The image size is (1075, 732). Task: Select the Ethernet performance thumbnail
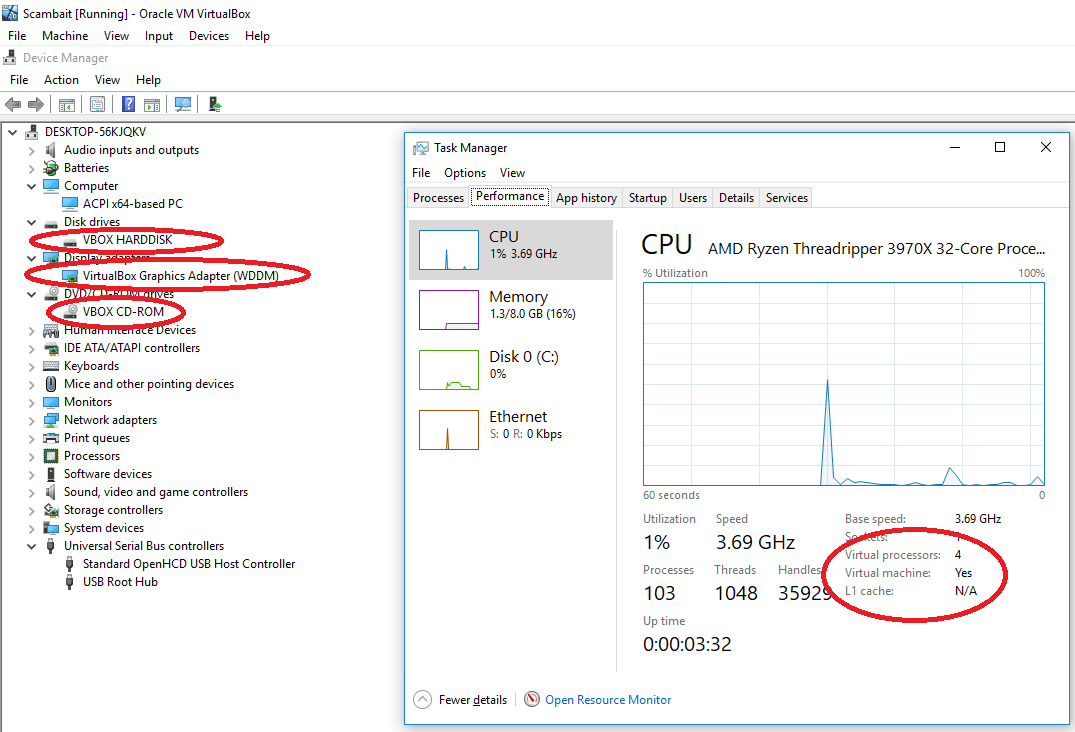(x=449, y=430)
